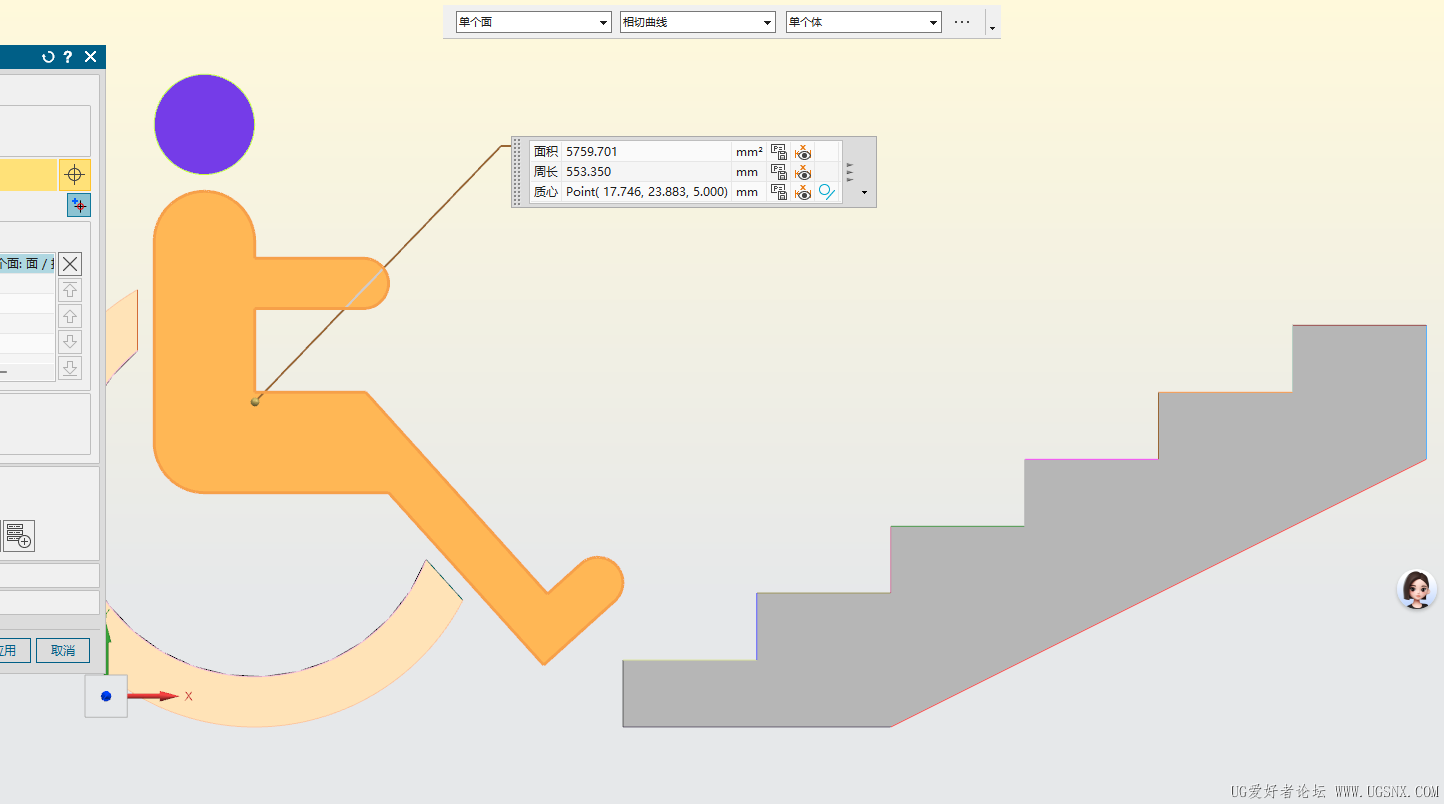Toggle visibility of the 面积 measurement
Viewport: 1444px width, 804px height.
click(x=803, y=152)
